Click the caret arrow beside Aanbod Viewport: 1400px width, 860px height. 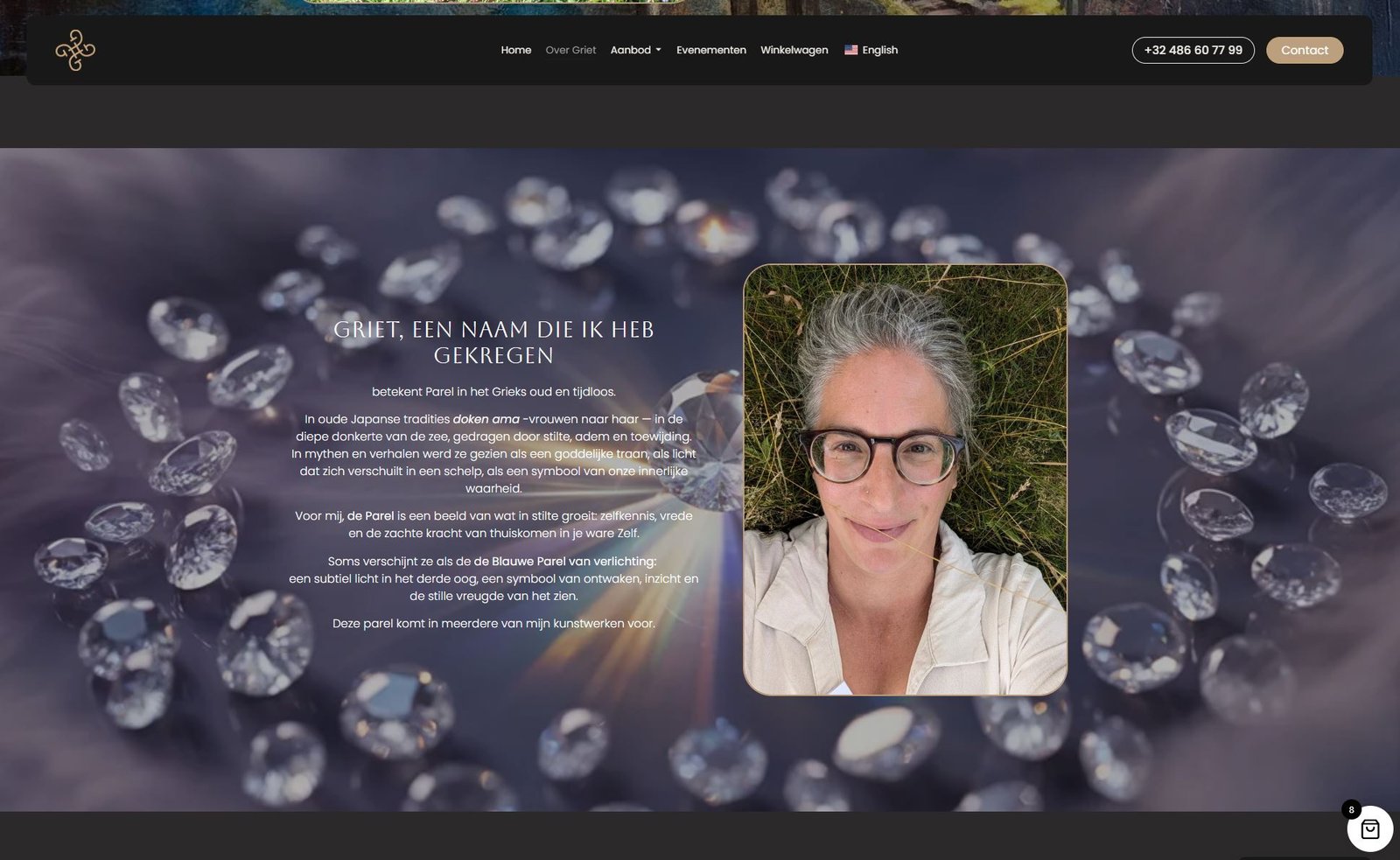pyautogui.click(x=658, y=51)
